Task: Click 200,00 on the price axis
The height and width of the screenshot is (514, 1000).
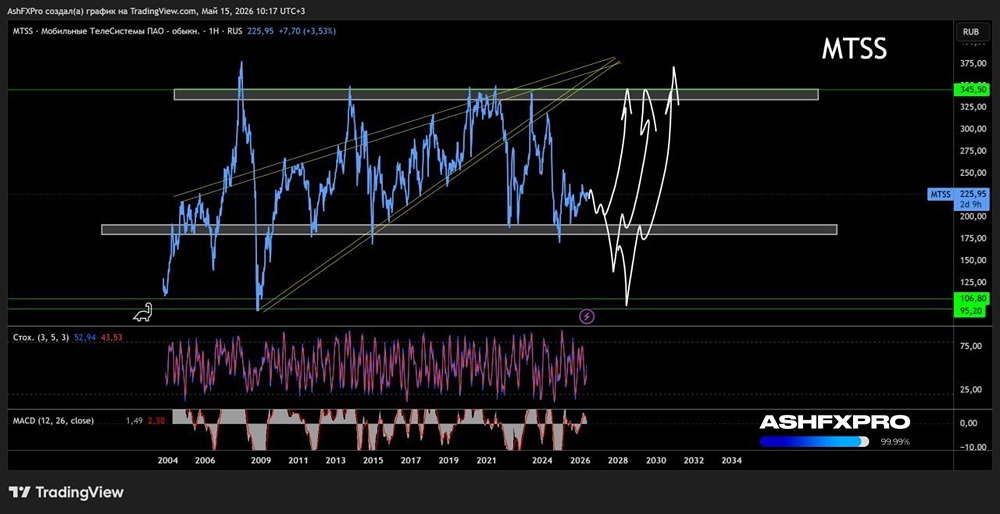Action: [x=971, y=217]
